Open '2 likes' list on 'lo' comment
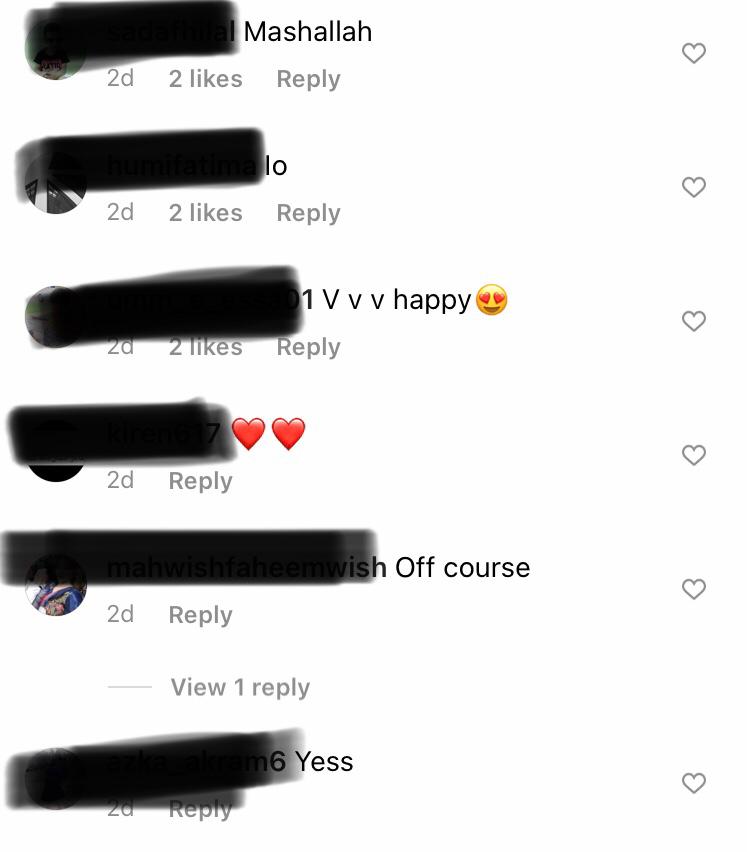Image resolution: width=749 pixels, height=852 pixels. 205,213
